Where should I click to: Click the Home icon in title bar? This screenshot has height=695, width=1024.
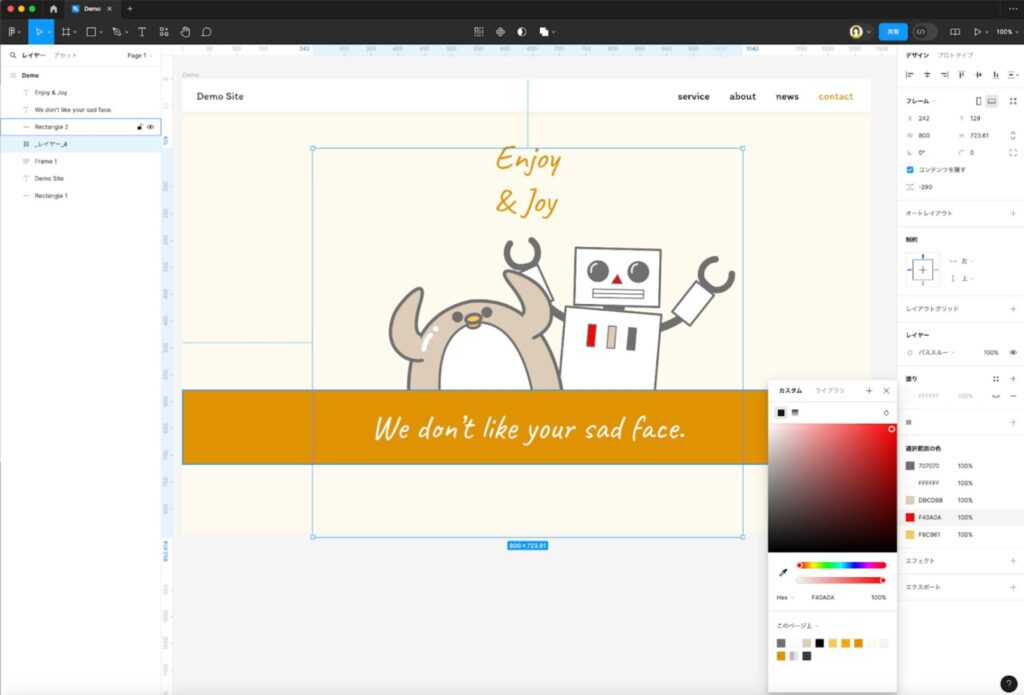pos(54,8)
